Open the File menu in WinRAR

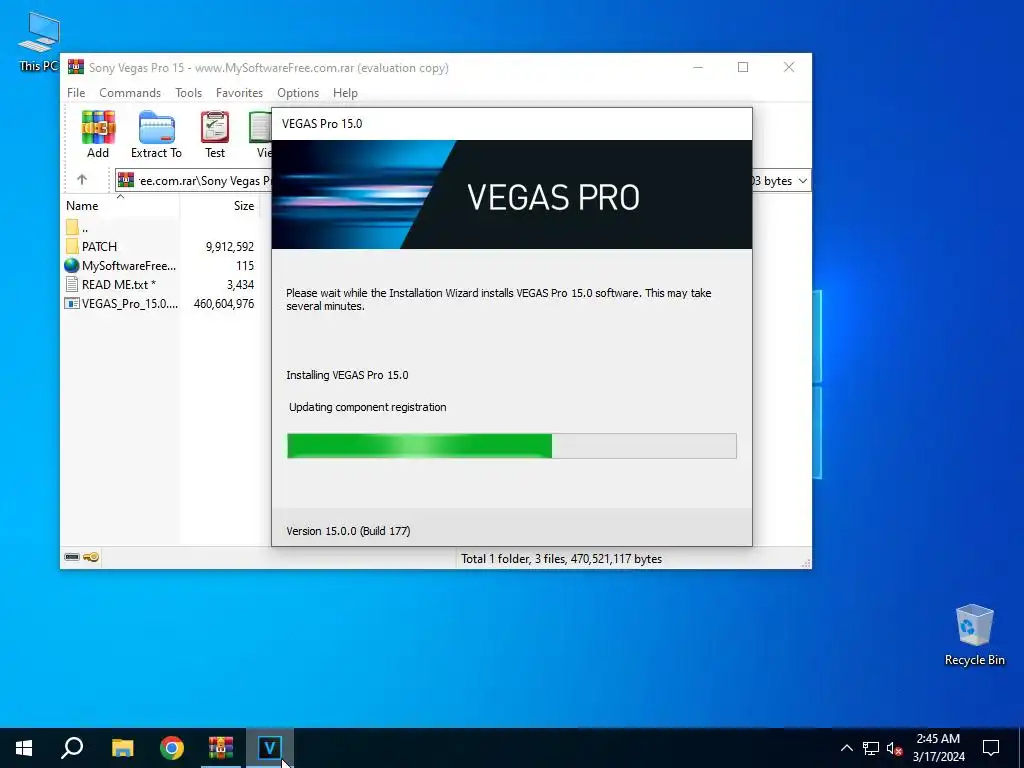tap(76, 93)
